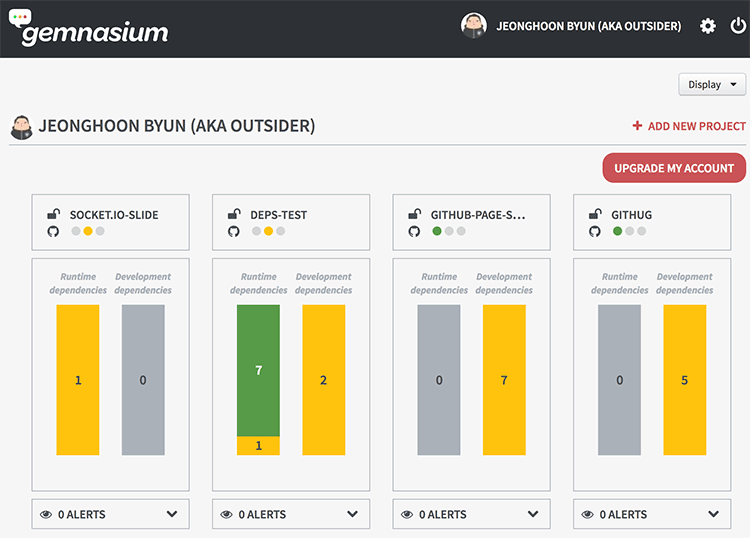Click the GitHub icon on DEPS-TEST
Screen dimensions: 750x538
click(x=233, y=231)
